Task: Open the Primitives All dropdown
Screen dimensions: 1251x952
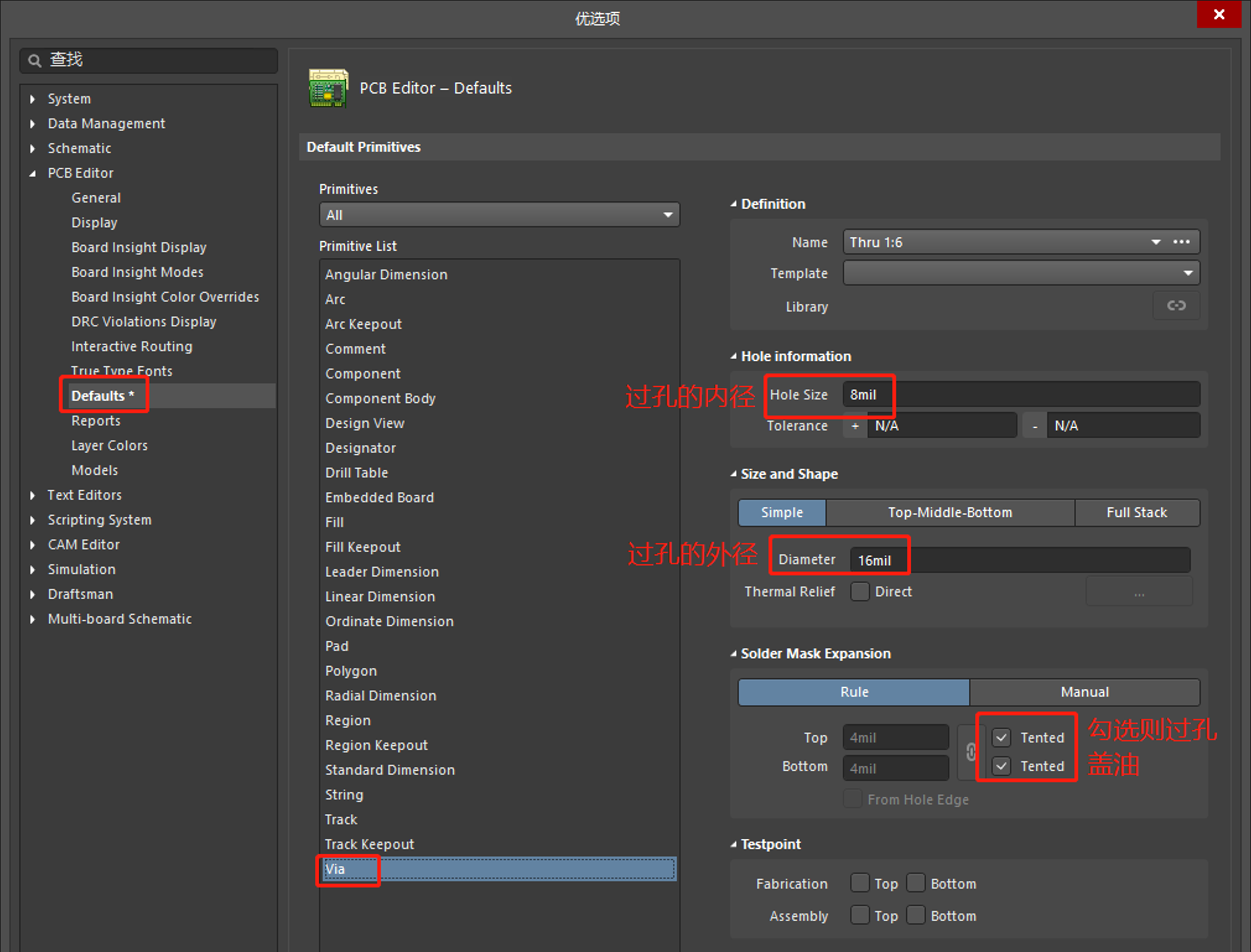Action: pyautogui.click(x=500, y=215)
